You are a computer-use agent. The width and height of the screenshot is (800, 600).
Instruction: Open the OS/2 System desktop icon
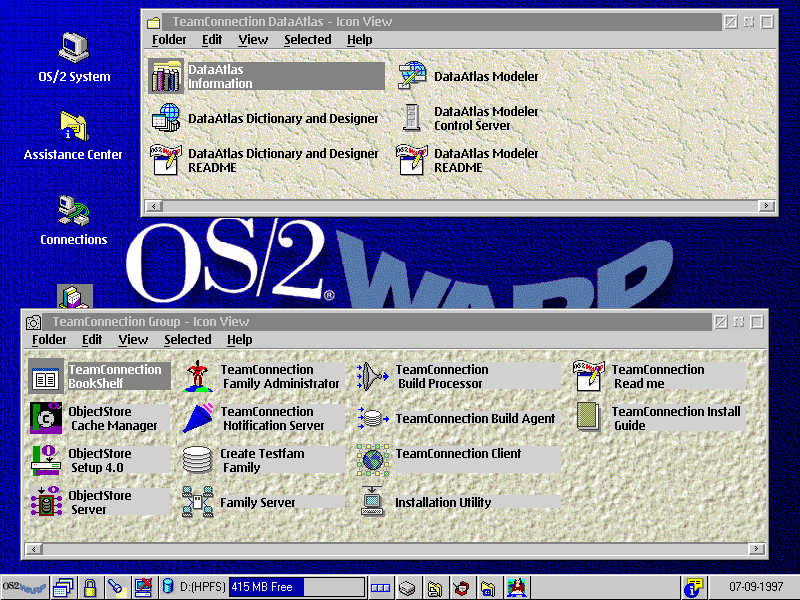point(74,47)
